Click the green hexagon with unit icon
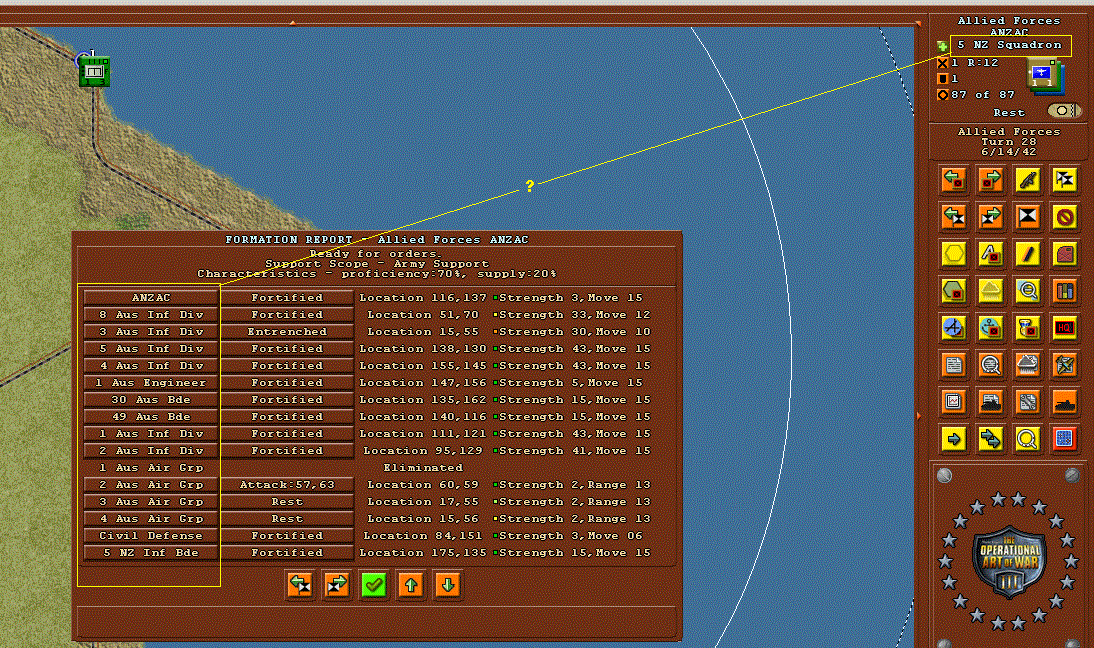Screen dimensions: 1094x648 954,290
